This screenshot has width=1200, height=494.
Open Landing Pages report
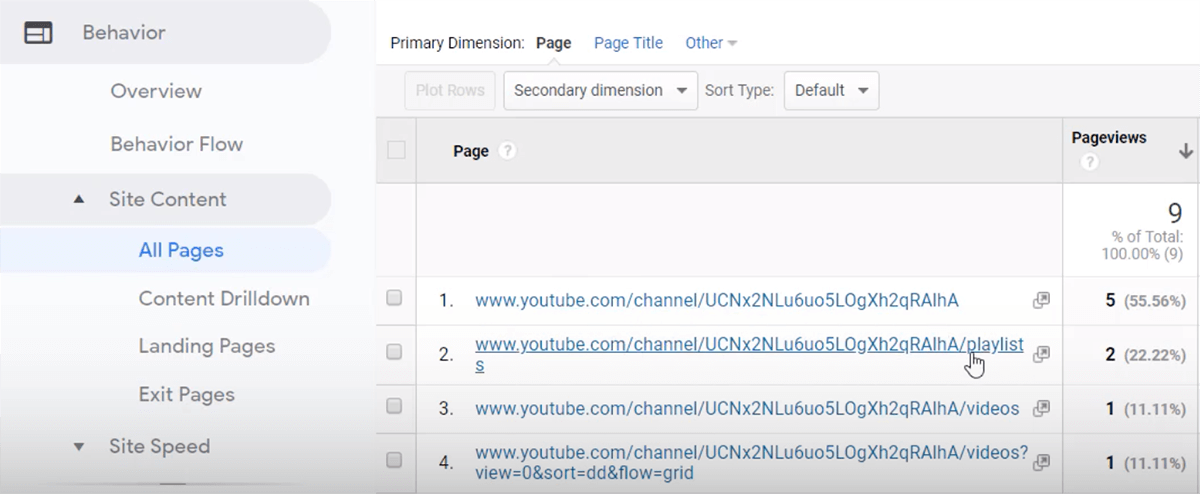(x=207, y=346)
